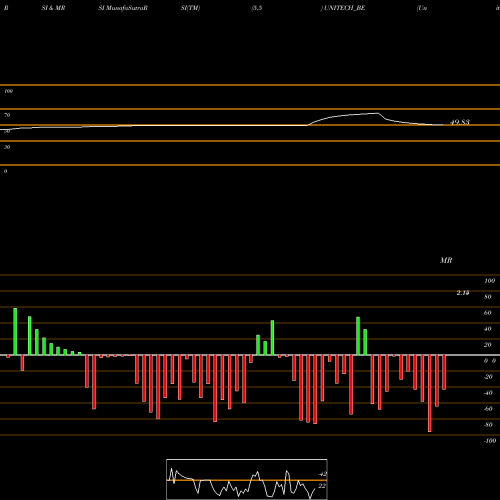The height and width of the screenshot is (500, 500).
Task: Click the 30 level label on RSI axis
Action: [7, 147]
